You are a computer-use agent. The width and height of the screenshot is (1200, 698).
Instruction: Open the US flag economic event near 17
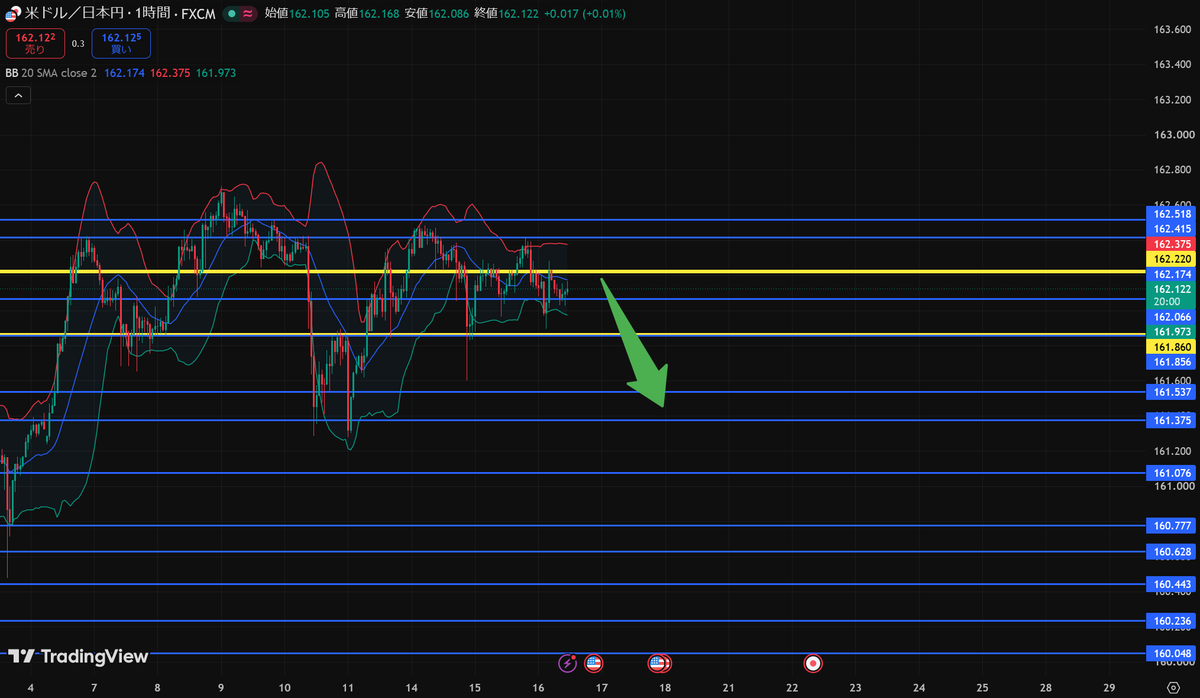pyautogui.click(x=593, y=663)
